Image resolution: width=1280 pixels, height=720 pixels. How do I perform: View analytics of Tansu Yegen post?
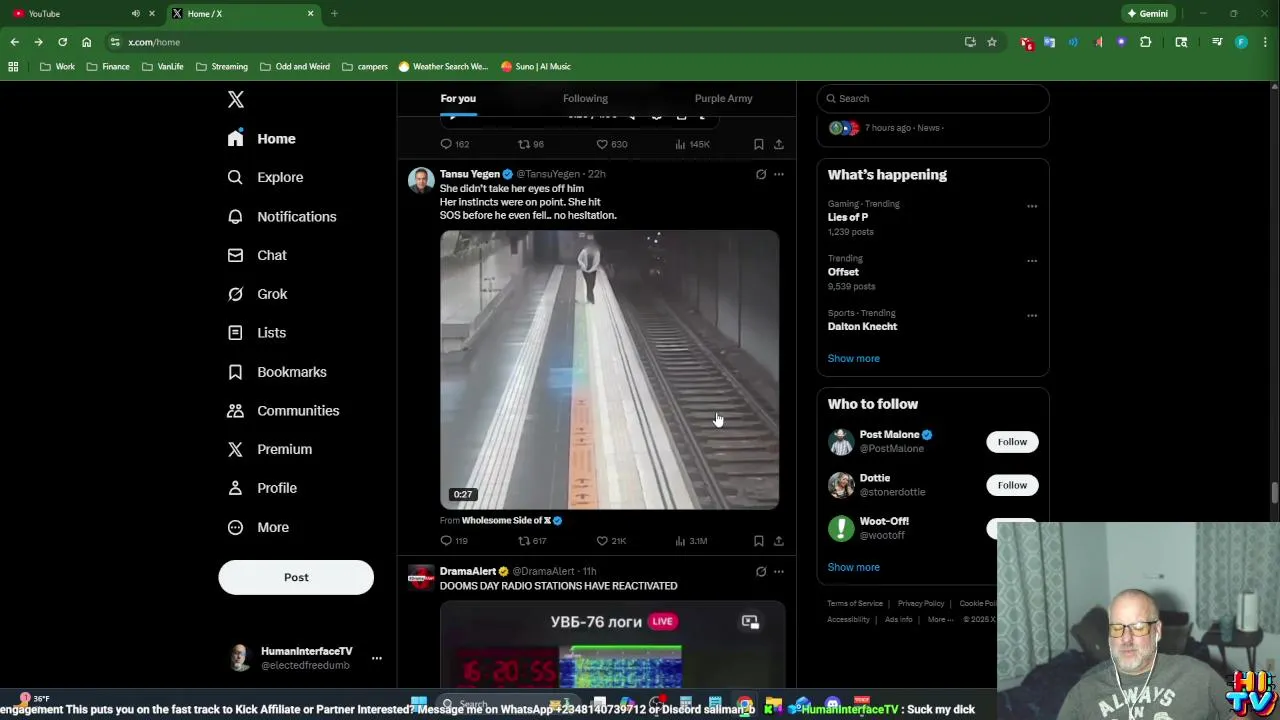tap(691, 541)
